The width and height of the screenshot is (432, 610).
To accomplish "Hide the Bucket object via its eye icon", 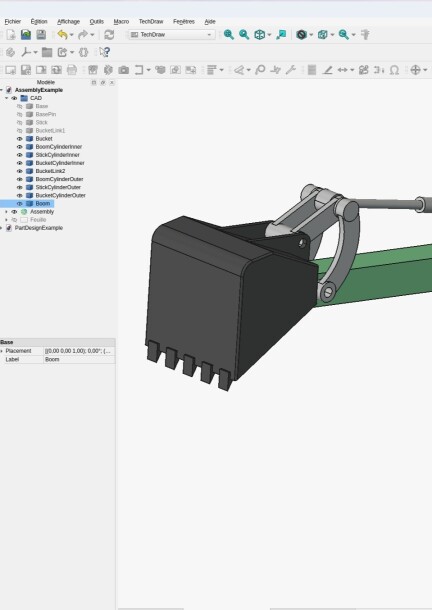I will [x=19, y=138].
